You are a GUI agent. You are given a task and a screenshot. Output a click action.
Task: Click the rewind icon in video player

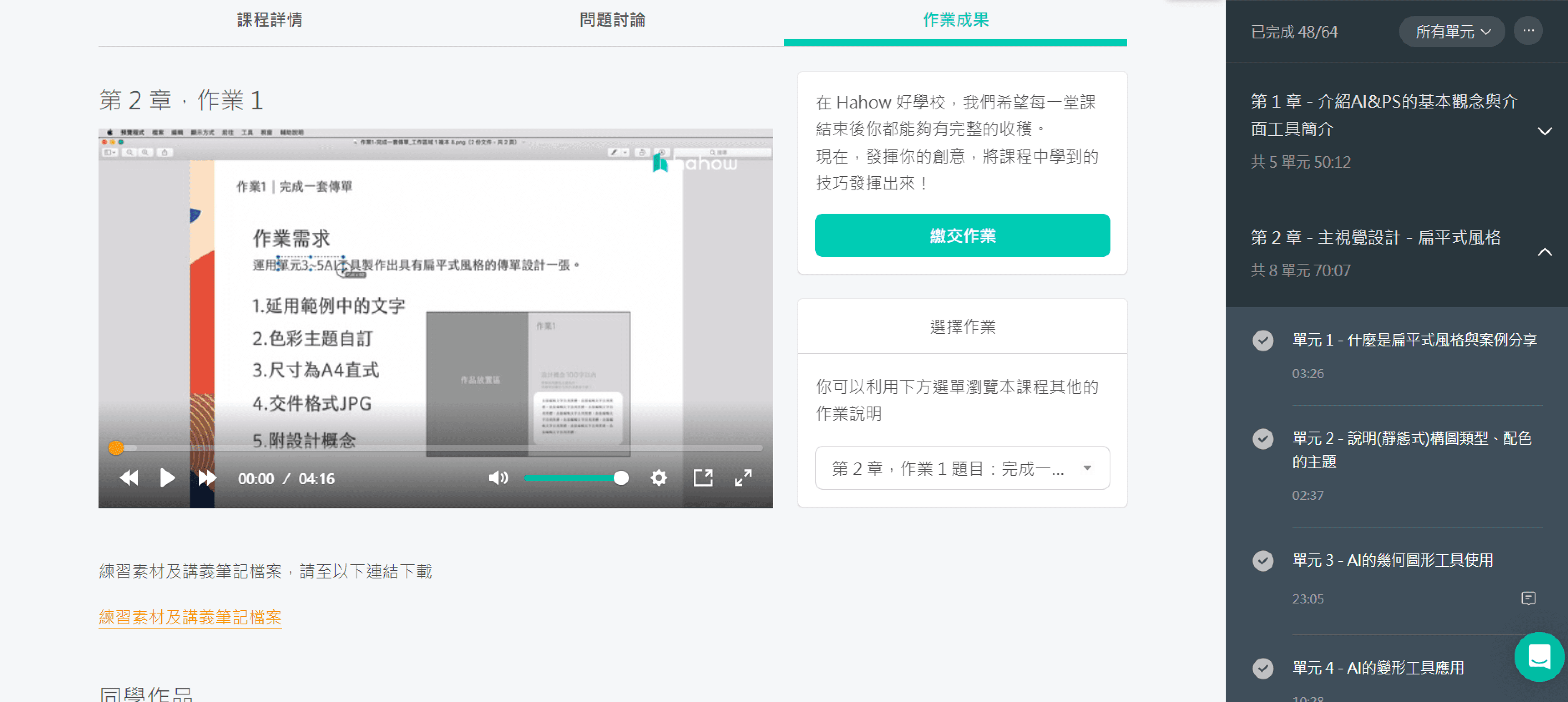pos(129,478)
